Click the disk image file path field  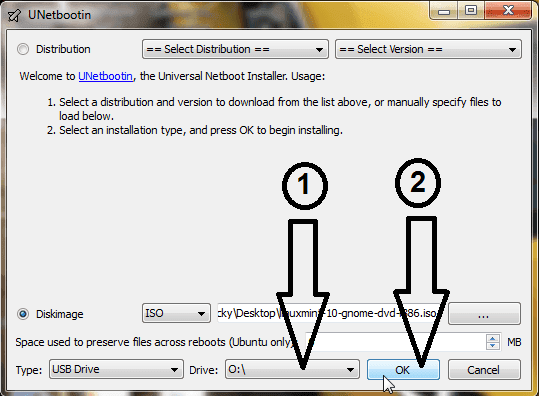pos(331,313)
